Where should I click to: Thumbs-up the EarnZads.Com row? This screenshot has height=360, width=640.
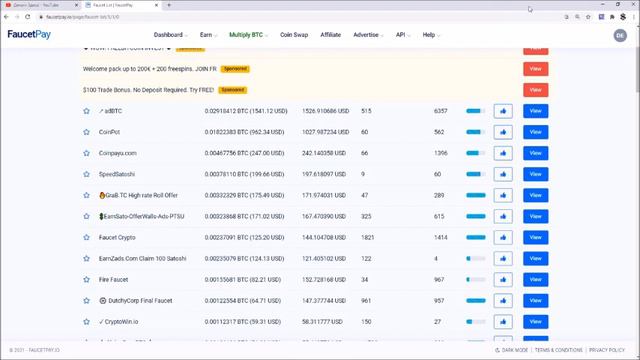pos(503,258)
